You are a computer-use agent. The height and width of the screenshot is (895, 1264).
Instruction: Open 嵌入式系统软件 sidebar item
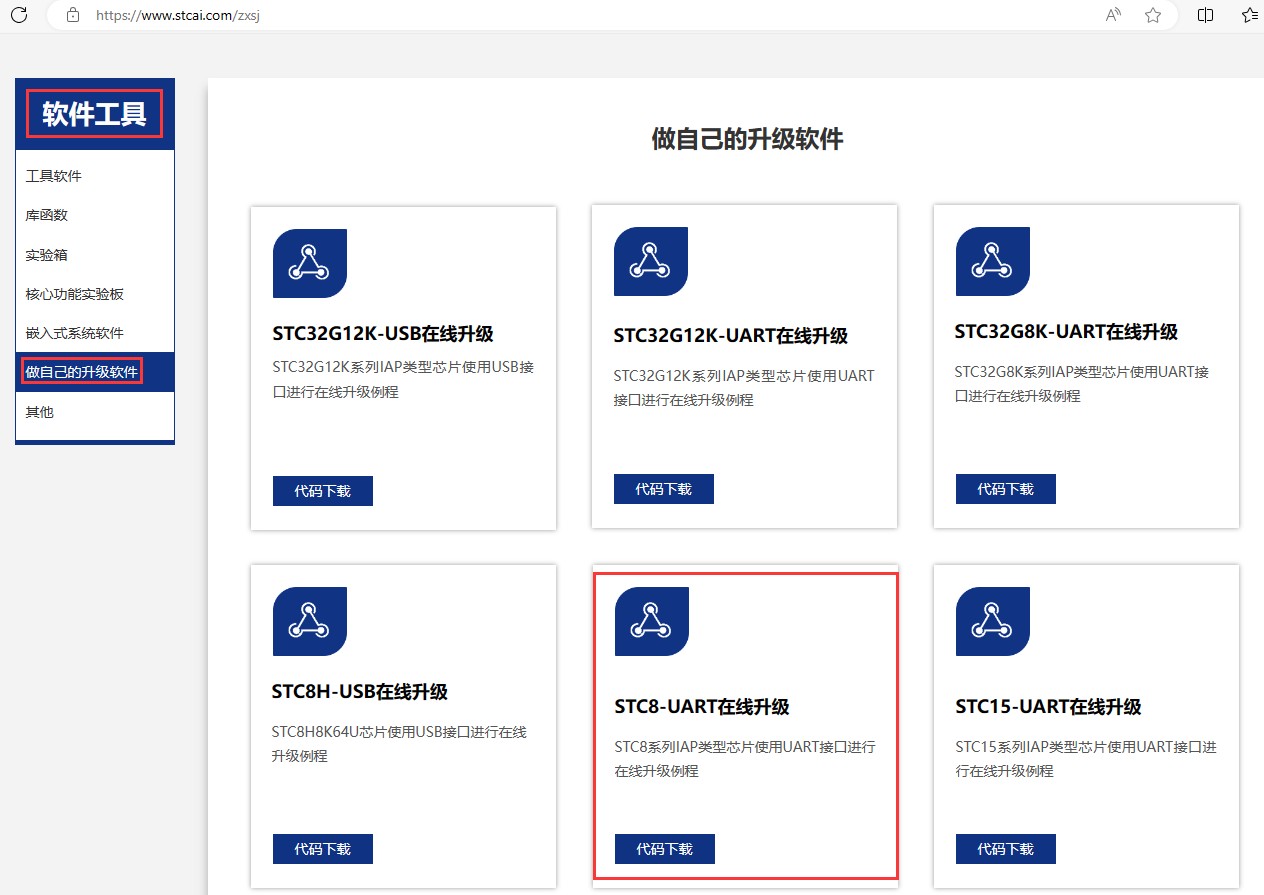pyautogui.click(x=75, y=333)
